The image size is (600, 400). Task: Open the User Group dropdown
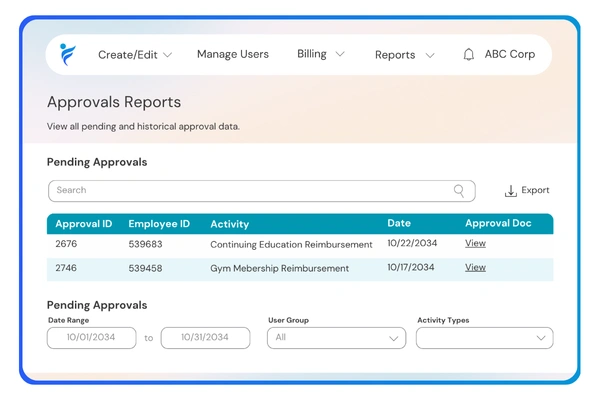point(336,338)
